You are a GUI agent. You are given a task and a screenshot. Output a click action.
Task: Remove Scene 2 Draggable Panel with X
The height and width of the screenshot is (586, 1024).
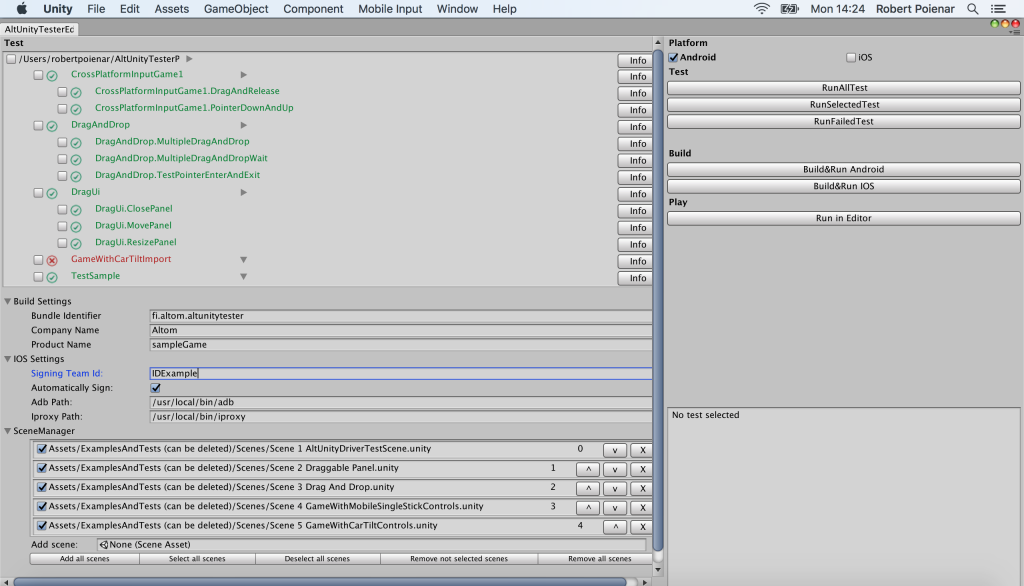click(x=642, y=469)
